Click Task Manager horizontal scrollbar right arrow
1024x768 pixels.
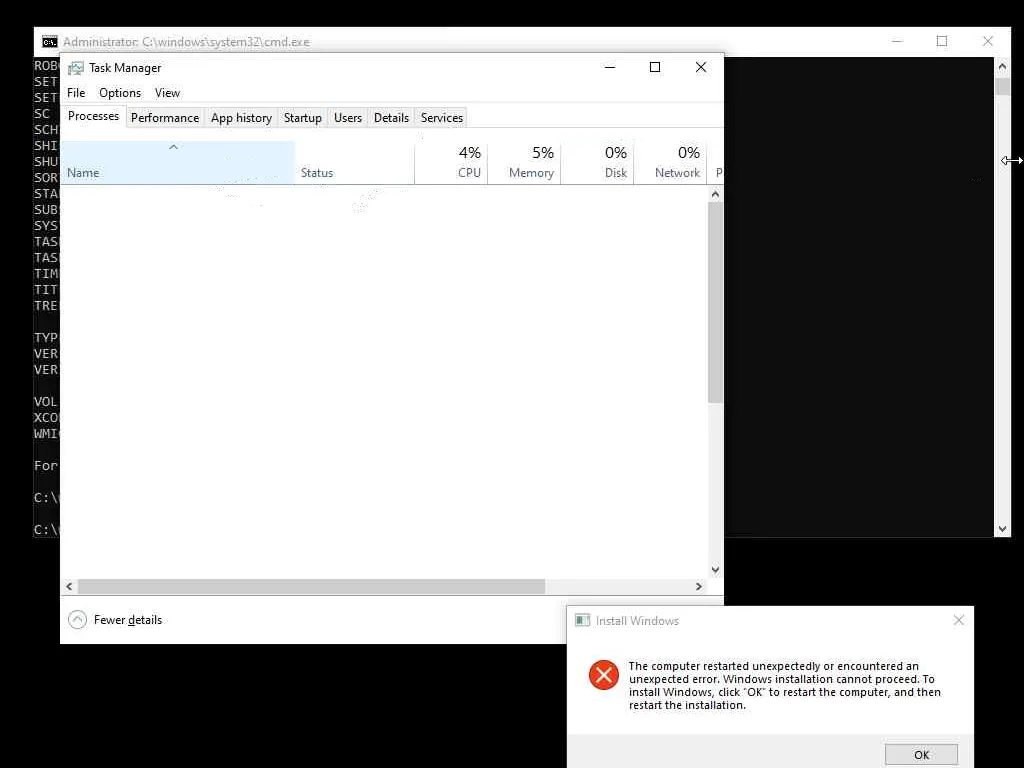click(x=699, y=586)
